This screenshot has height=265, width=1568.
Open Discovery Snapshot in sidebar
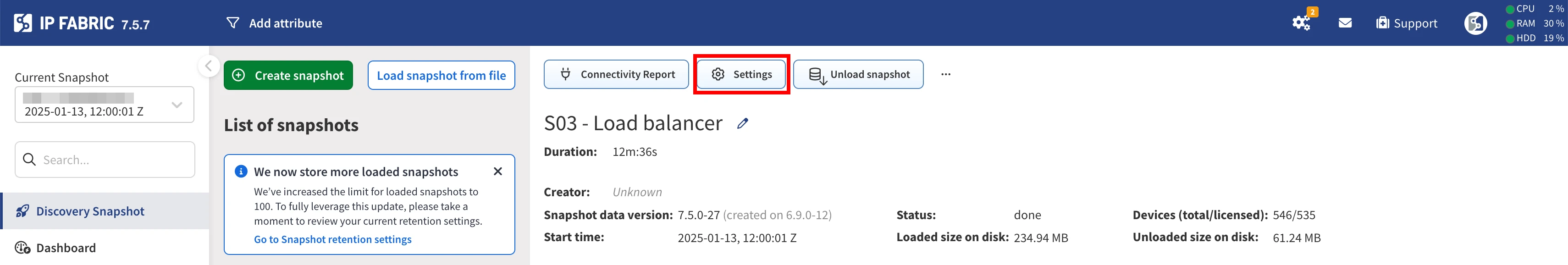coord(90,211)
